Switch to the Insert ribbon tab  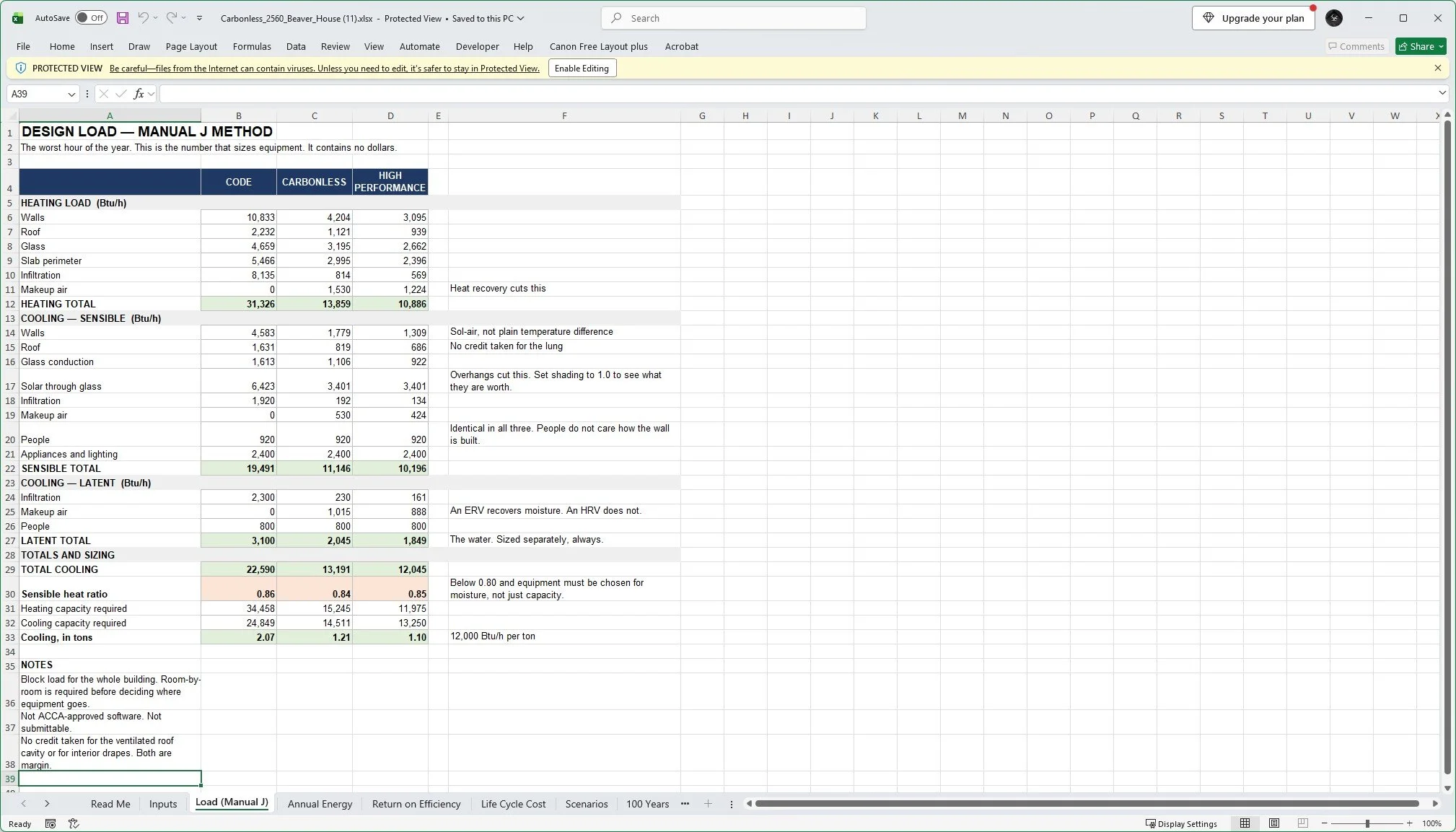(x=102, y=46)
